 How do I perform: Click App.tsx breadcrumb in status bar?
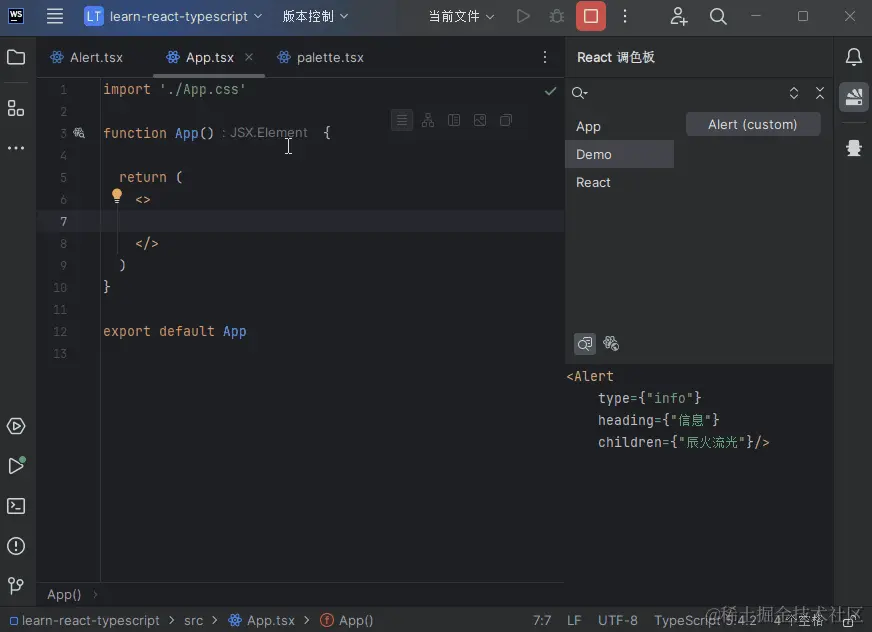(x=261, y=620)
